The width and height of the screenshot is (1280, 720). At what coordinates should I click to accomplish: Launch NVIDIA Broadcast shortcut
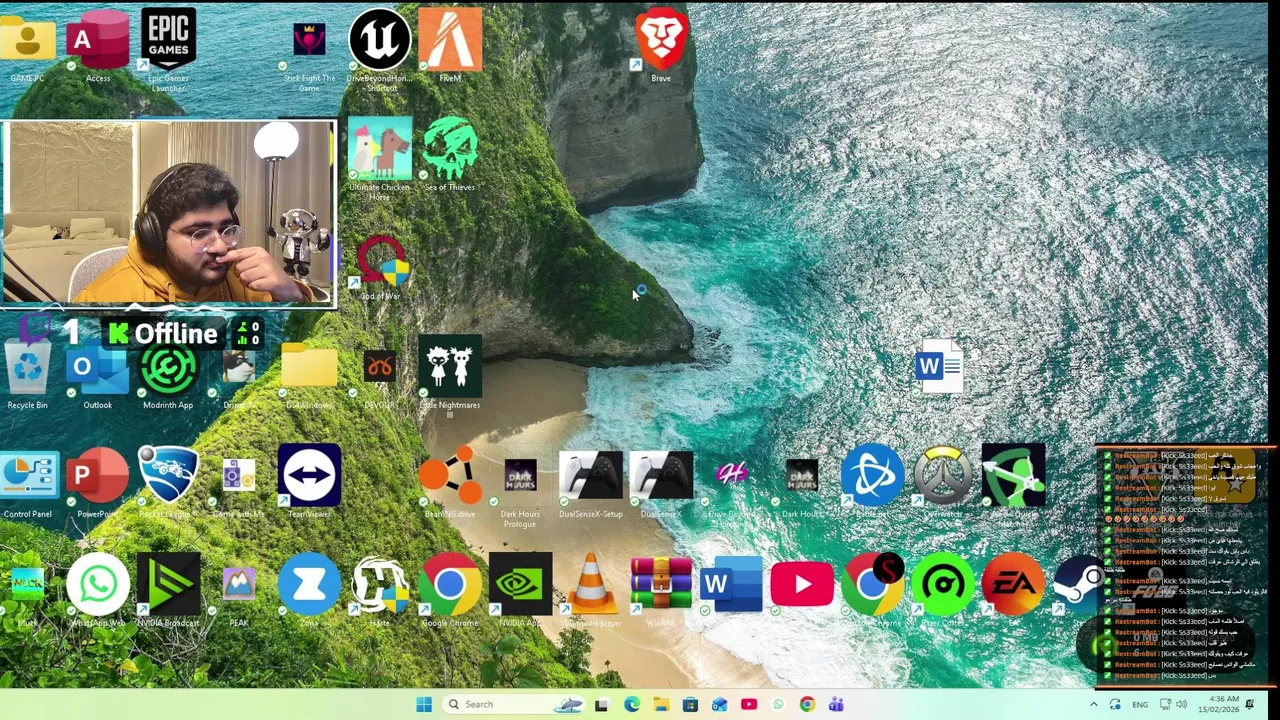point(168,585)
